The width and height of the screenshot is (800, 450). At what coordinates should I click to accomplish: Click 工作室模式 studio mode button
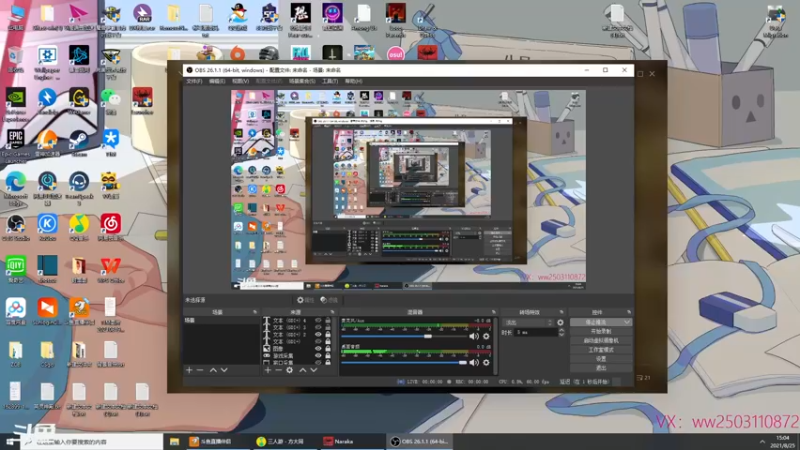601,350
